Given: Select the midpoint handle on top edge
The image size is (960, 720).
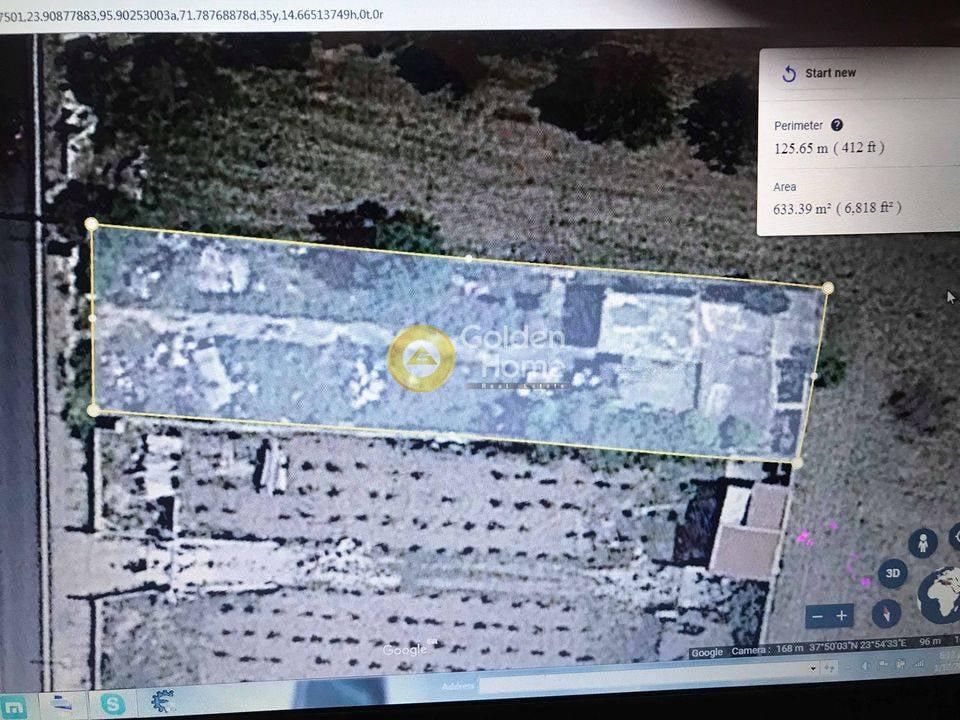Looking at the screenshot, I should pyautogui.click(x=470, y=257).
